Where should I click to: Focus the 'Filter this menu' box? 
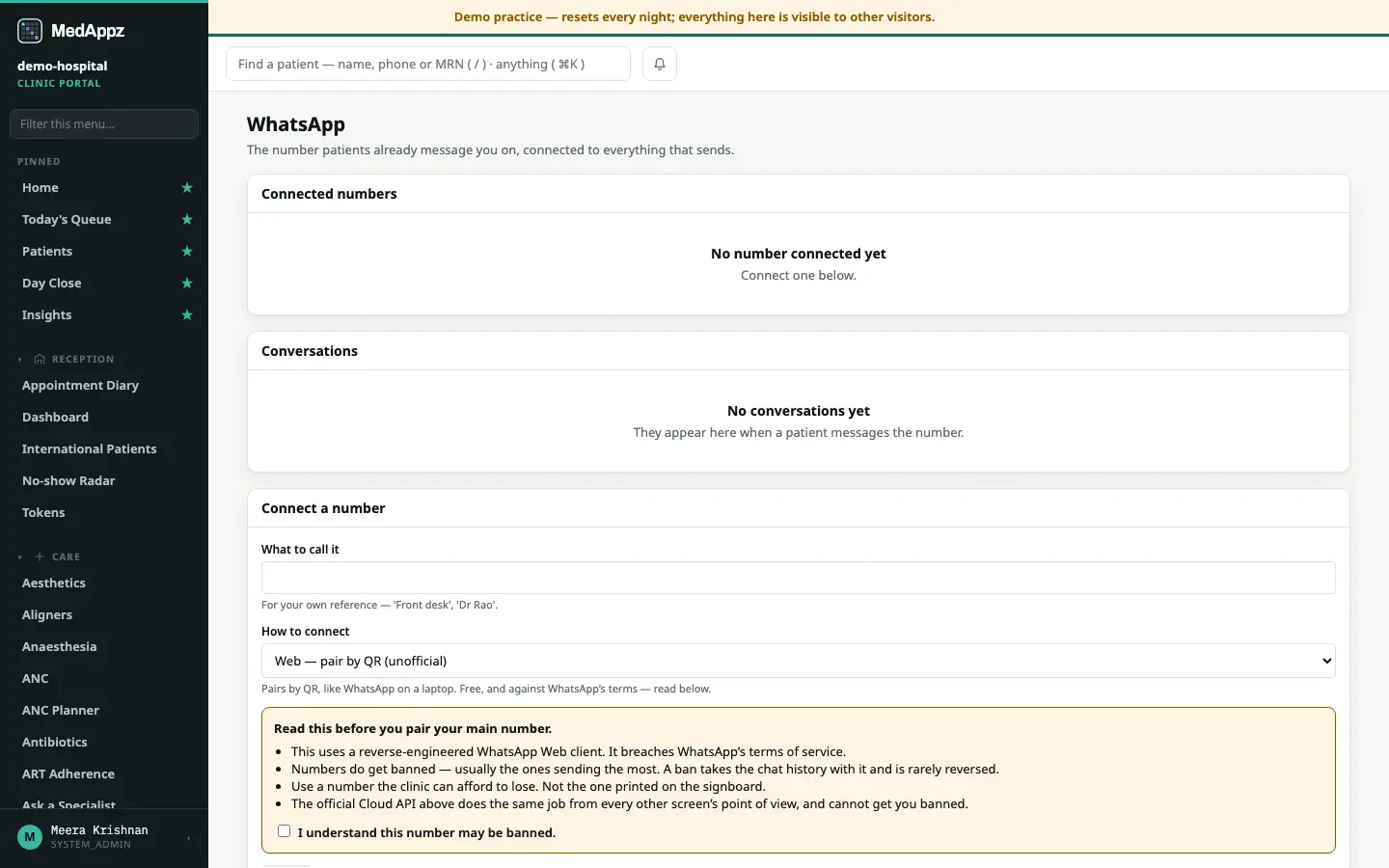[x=104, y=123]
